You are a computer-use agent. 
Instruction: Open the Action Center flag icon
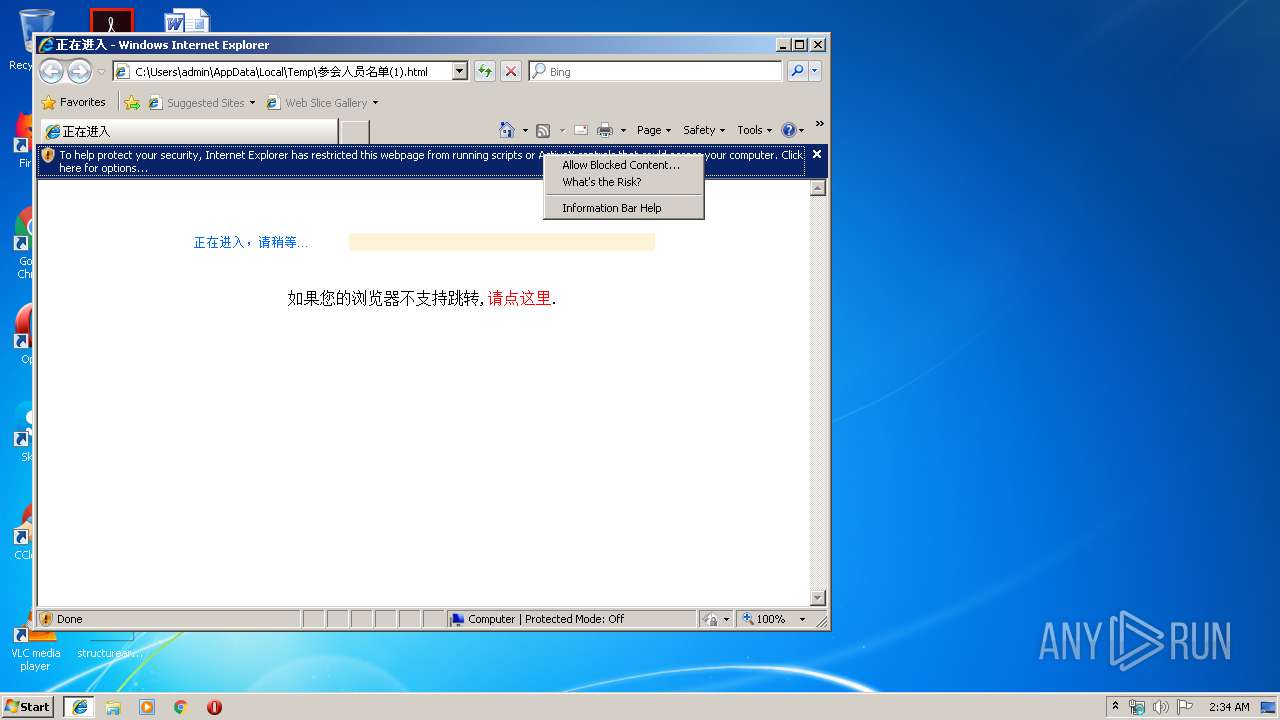(1185, 707)
